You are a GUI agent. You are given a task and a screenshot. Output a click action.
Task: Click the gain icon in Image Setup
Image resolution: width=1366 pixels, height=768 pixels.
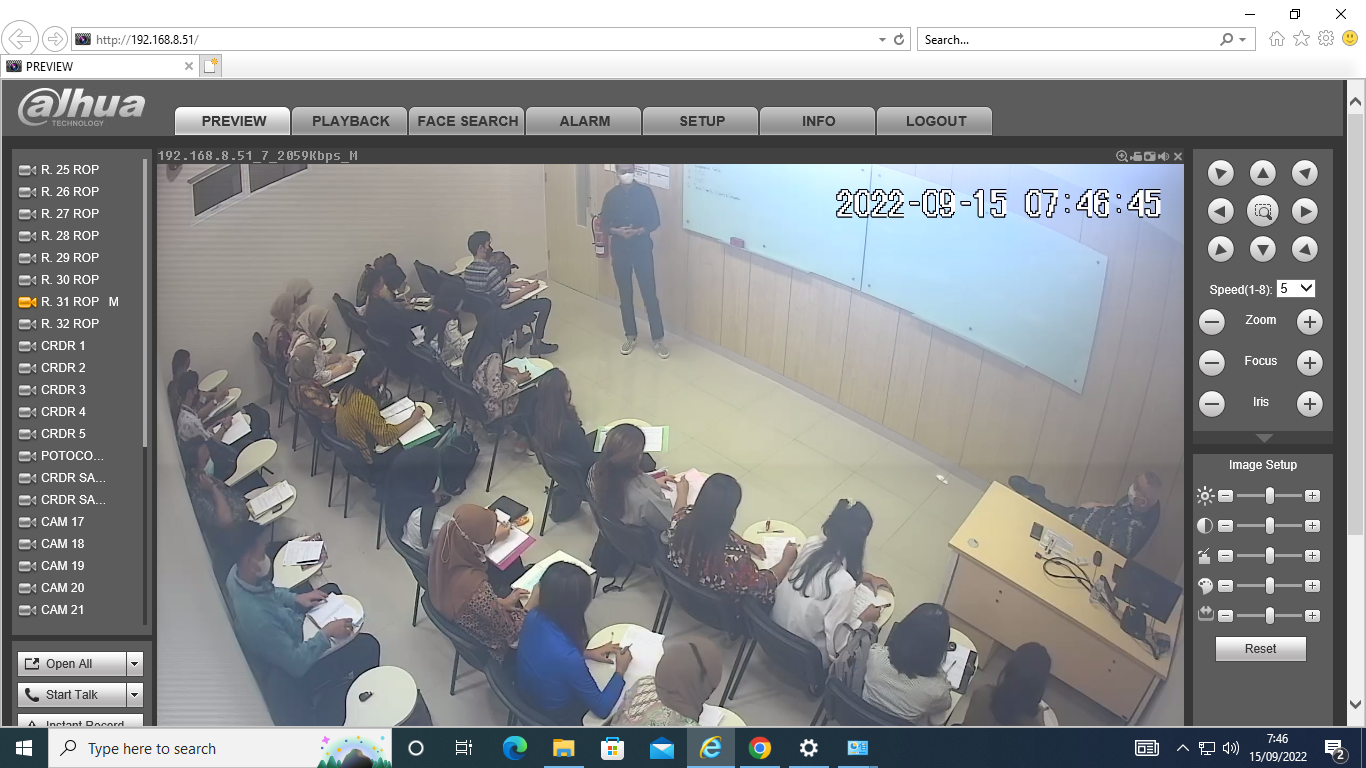1205,614
